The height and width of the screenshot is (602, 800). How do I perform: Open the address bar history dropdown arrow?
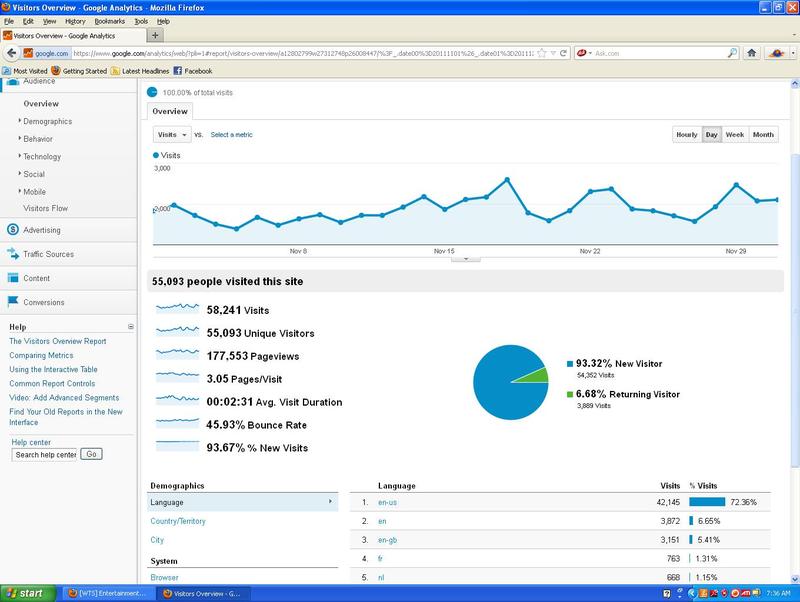coord(553,53)
